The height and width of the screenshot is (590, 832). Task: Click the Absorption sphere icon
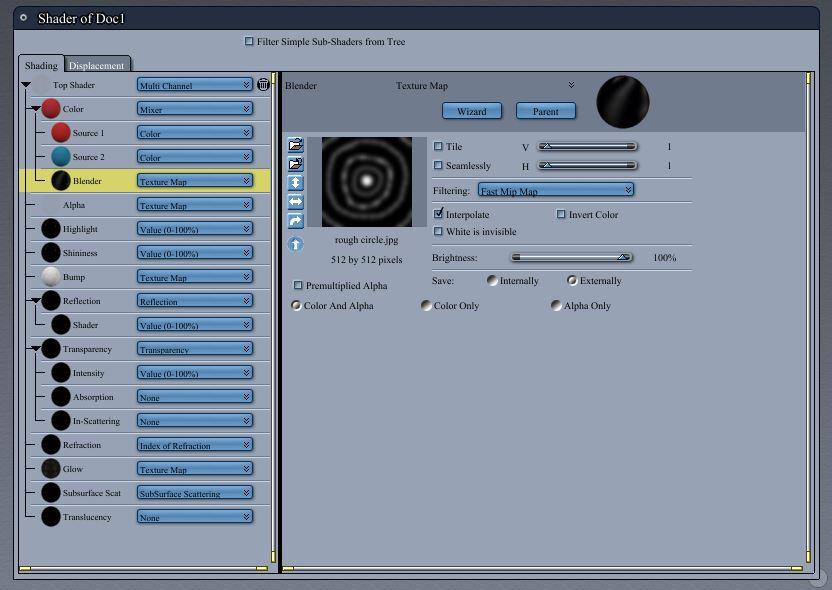pyautogui.click(x=61, y=396)
